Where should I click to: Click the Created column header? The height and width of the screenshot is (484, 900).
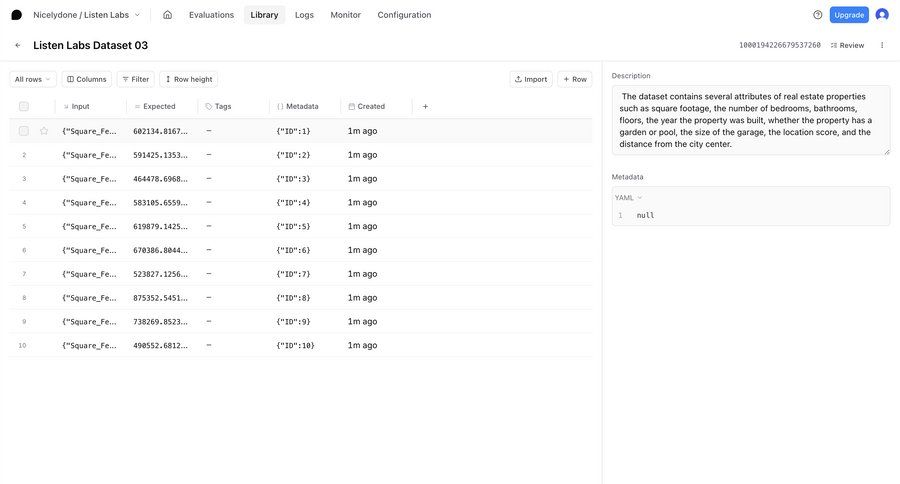[371, 106]
